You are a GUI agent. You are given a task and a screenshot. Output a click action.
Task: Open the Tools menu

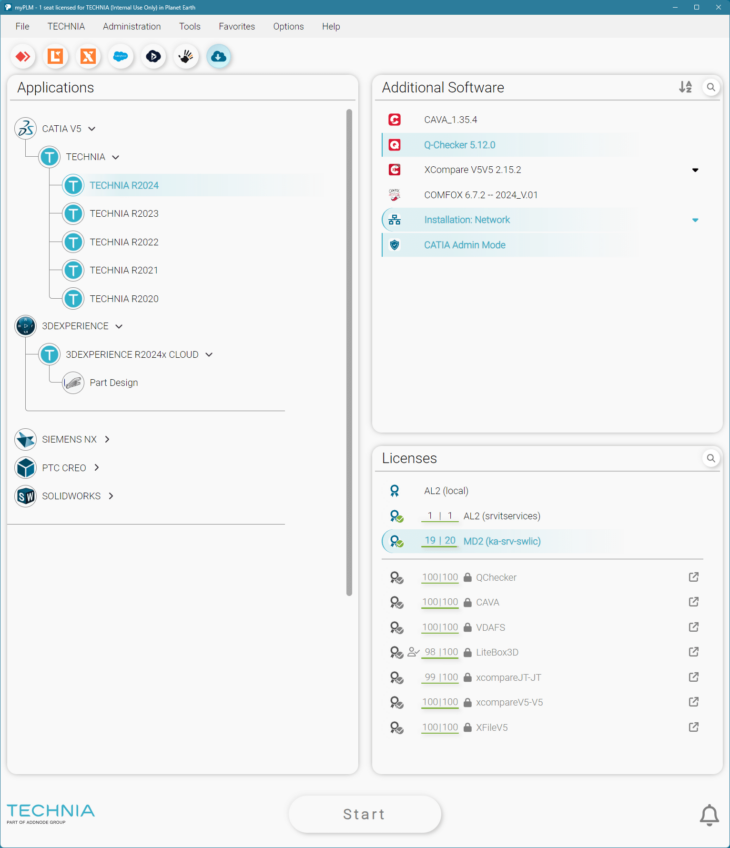190,26
